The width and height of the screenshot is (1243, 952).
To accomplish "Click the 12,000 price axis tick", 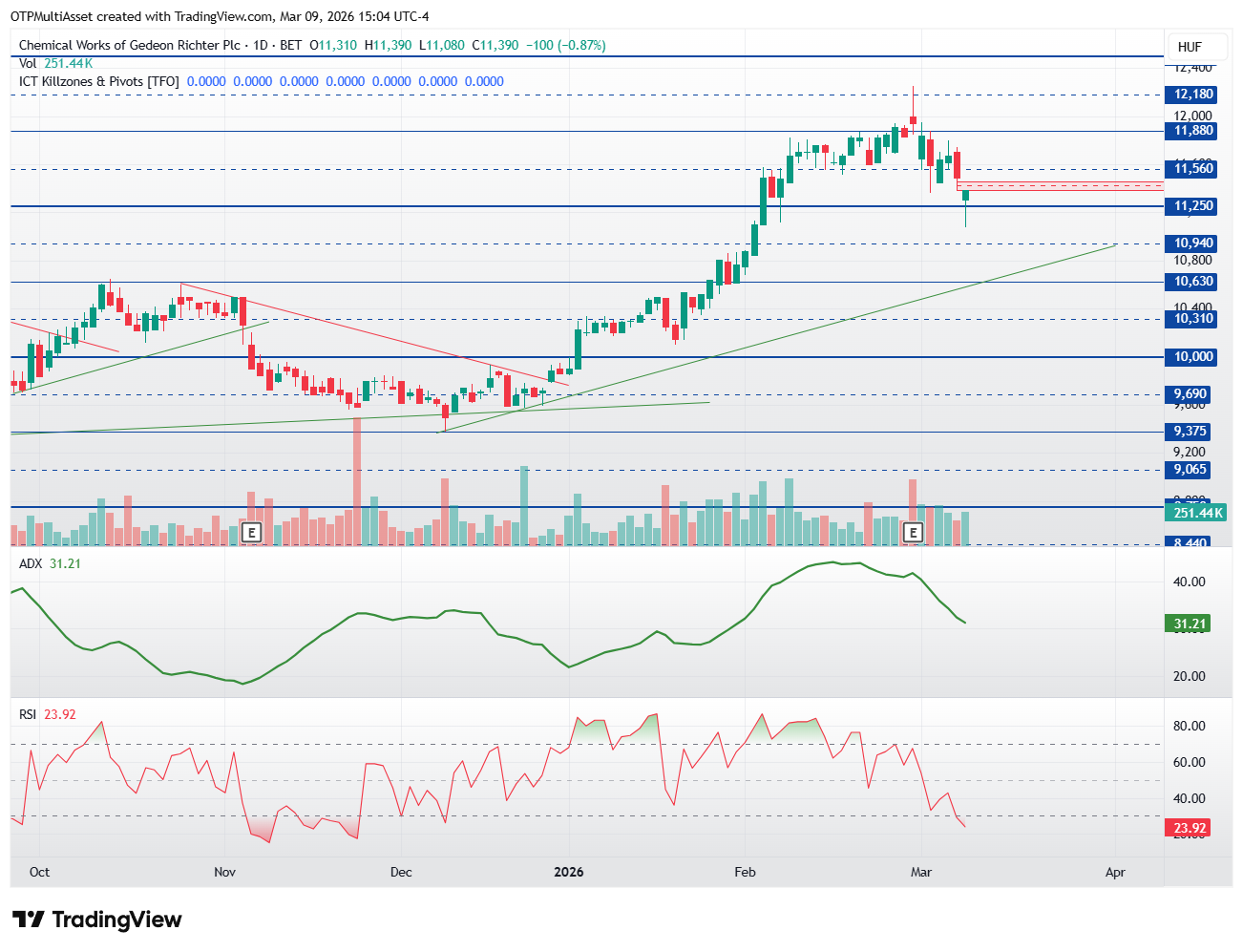I will [1192, 116].
